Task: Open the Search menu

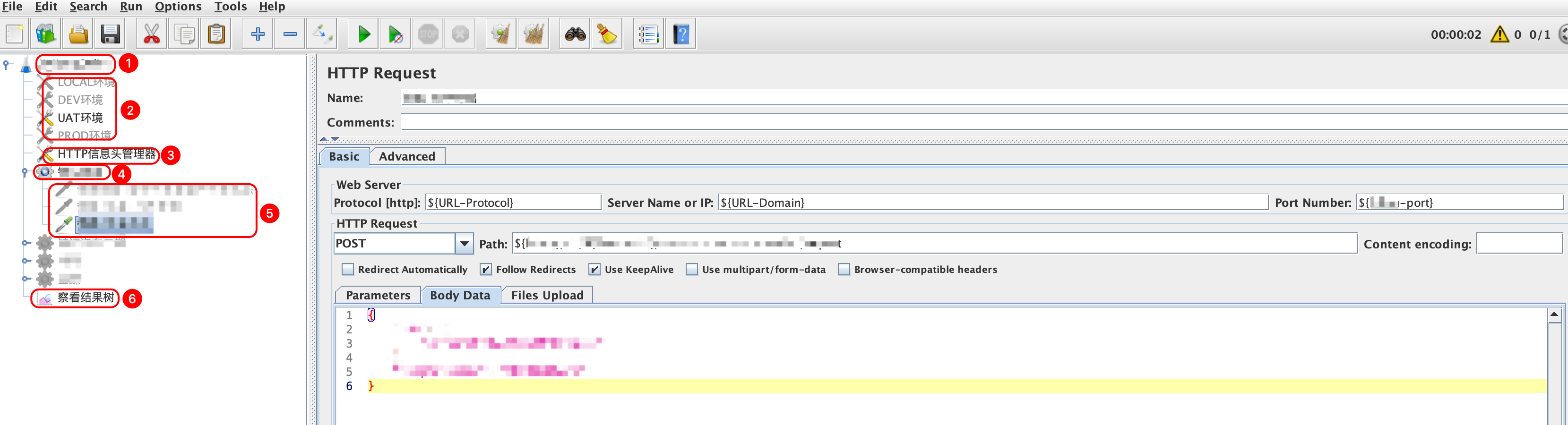Action: pyautogui.click(x=88, y=7)
